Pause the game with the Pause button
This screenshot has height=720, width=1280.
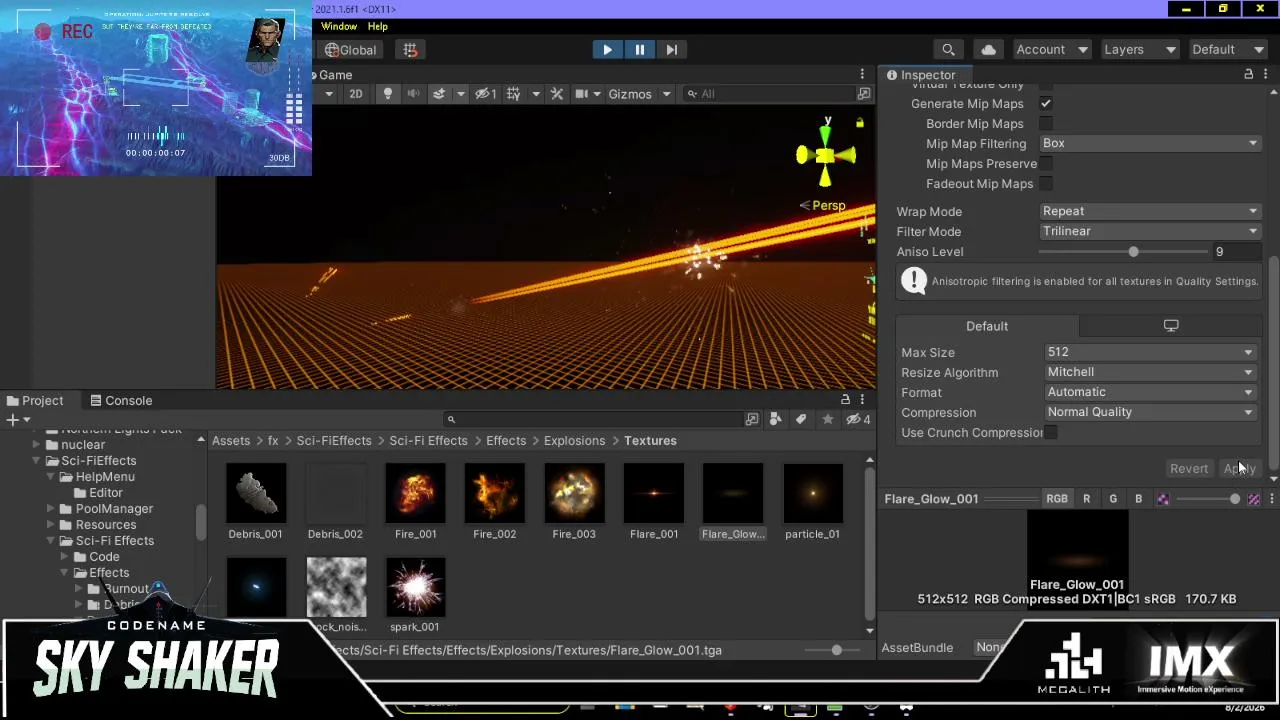(x=639, y=49)
